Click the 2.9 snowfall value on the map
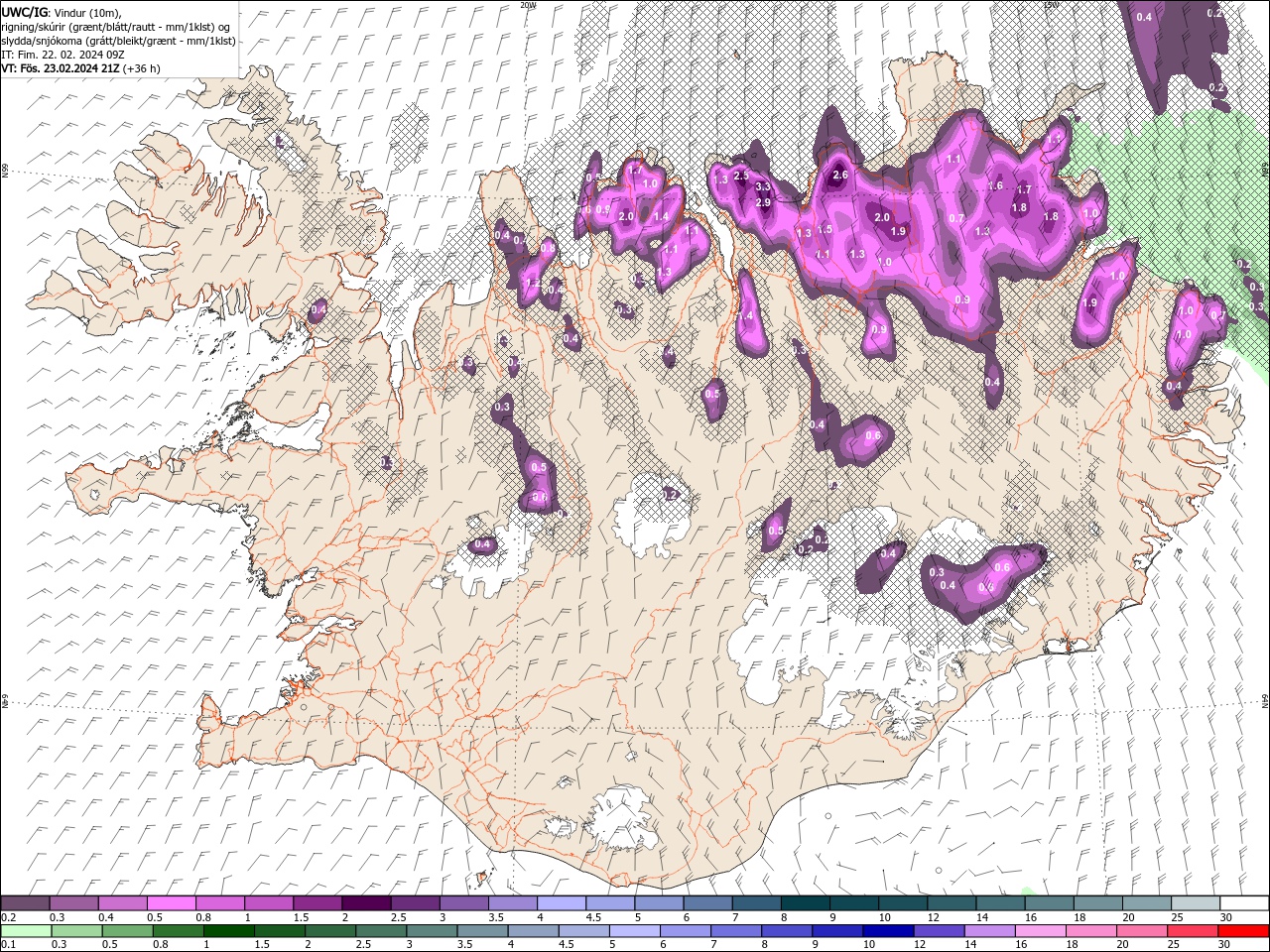 tap(763, 202)
